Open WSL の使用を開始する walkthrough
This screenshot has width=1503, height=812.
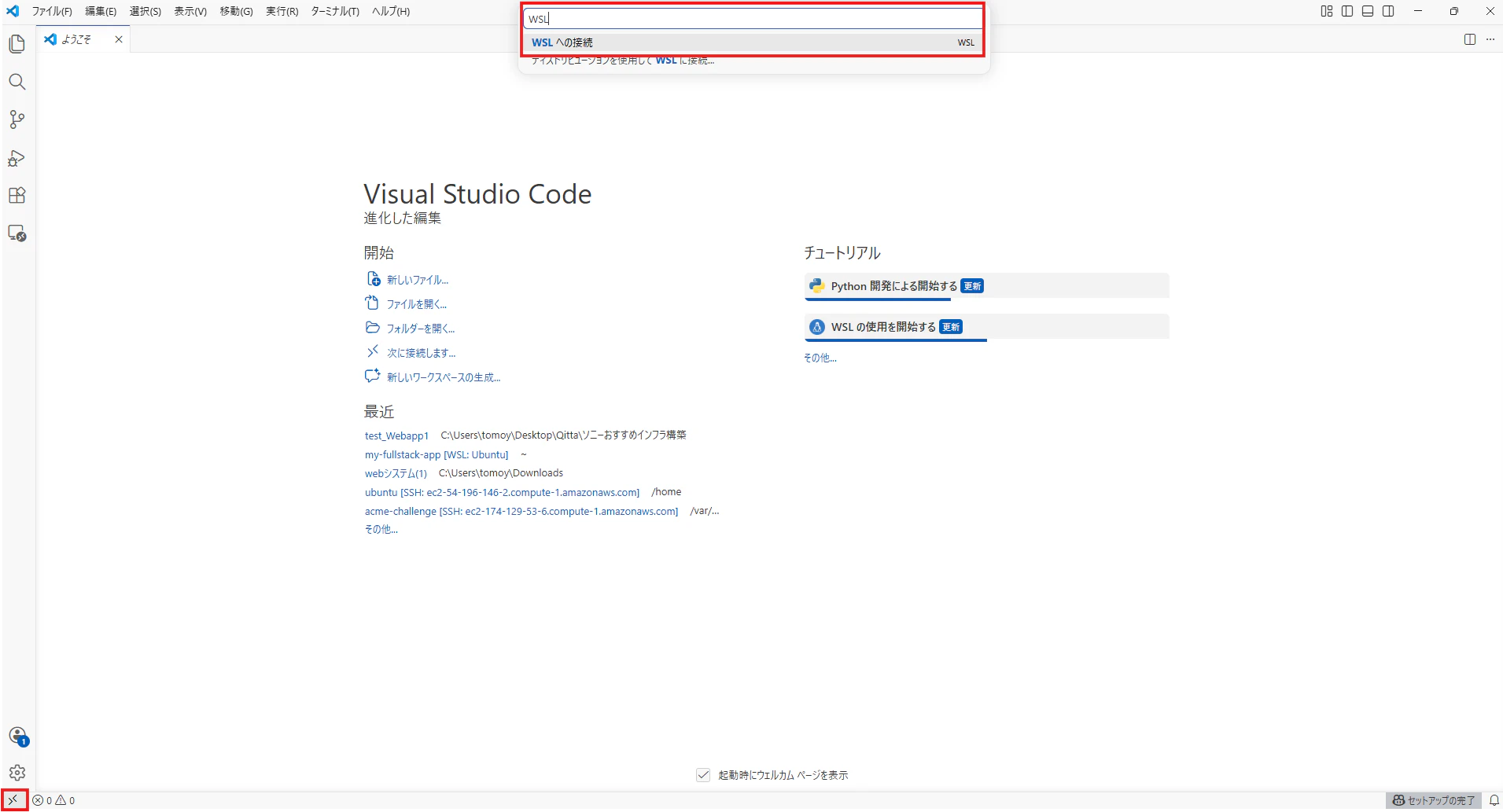coord(986,327)
